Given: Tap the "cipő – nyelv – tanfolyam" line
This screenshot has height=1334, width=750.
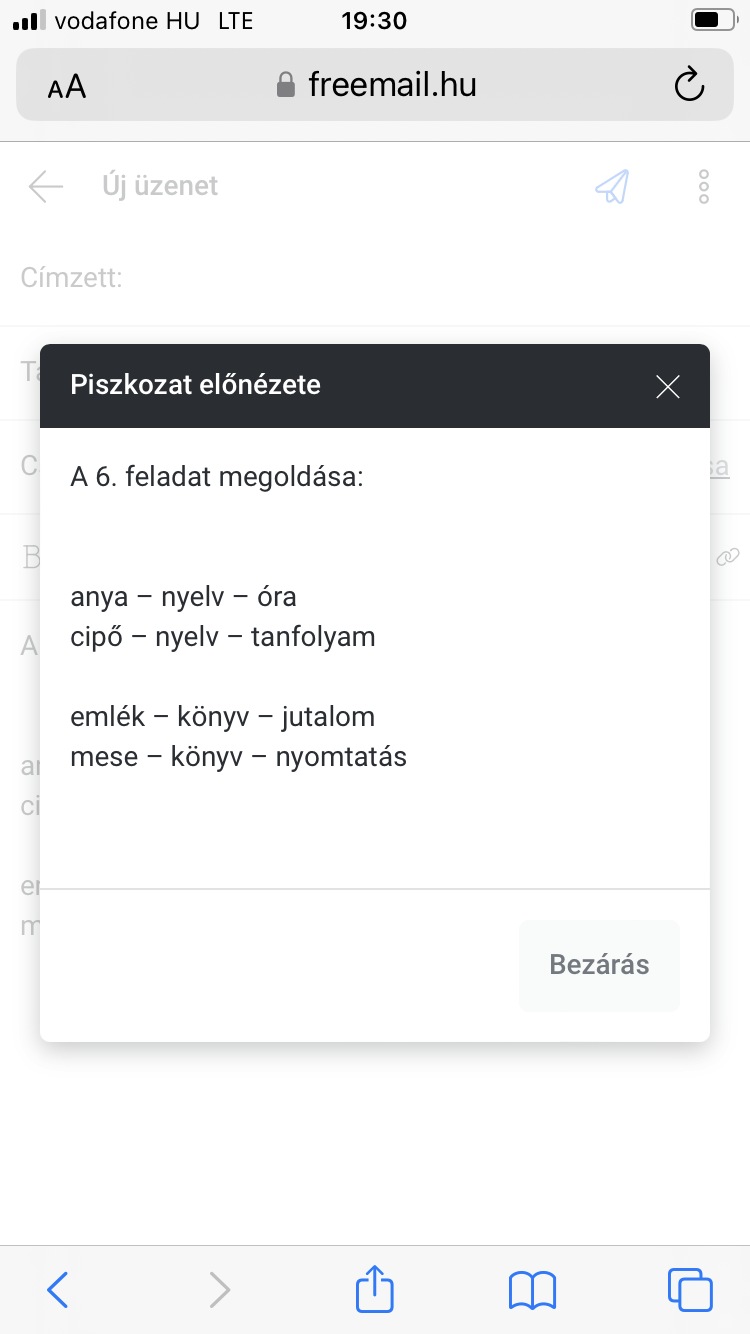Looking at the screenshot, I should coord(223,637).
